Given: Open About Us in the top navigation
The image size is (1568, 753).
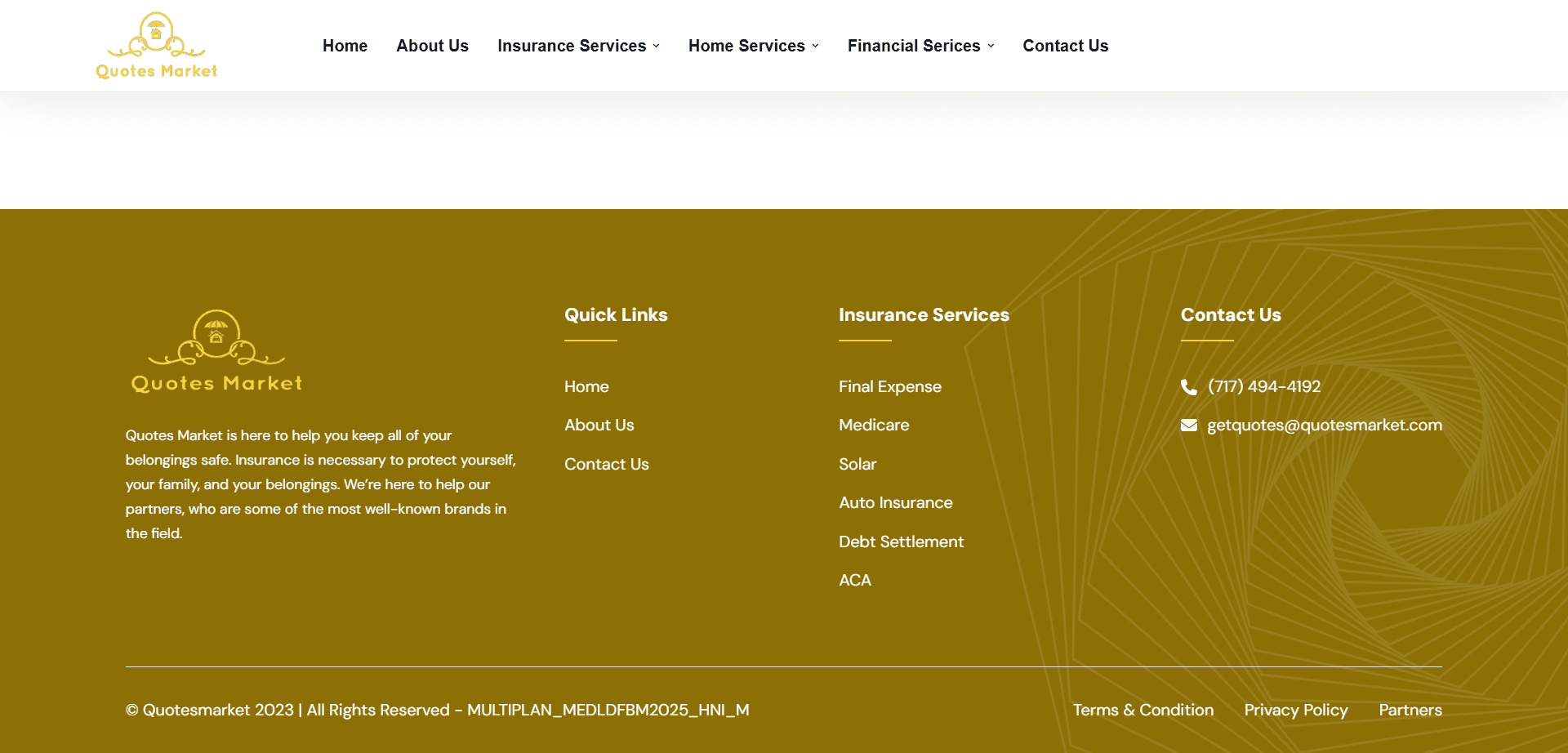Looking at the screenshot, I should (433, 46).
